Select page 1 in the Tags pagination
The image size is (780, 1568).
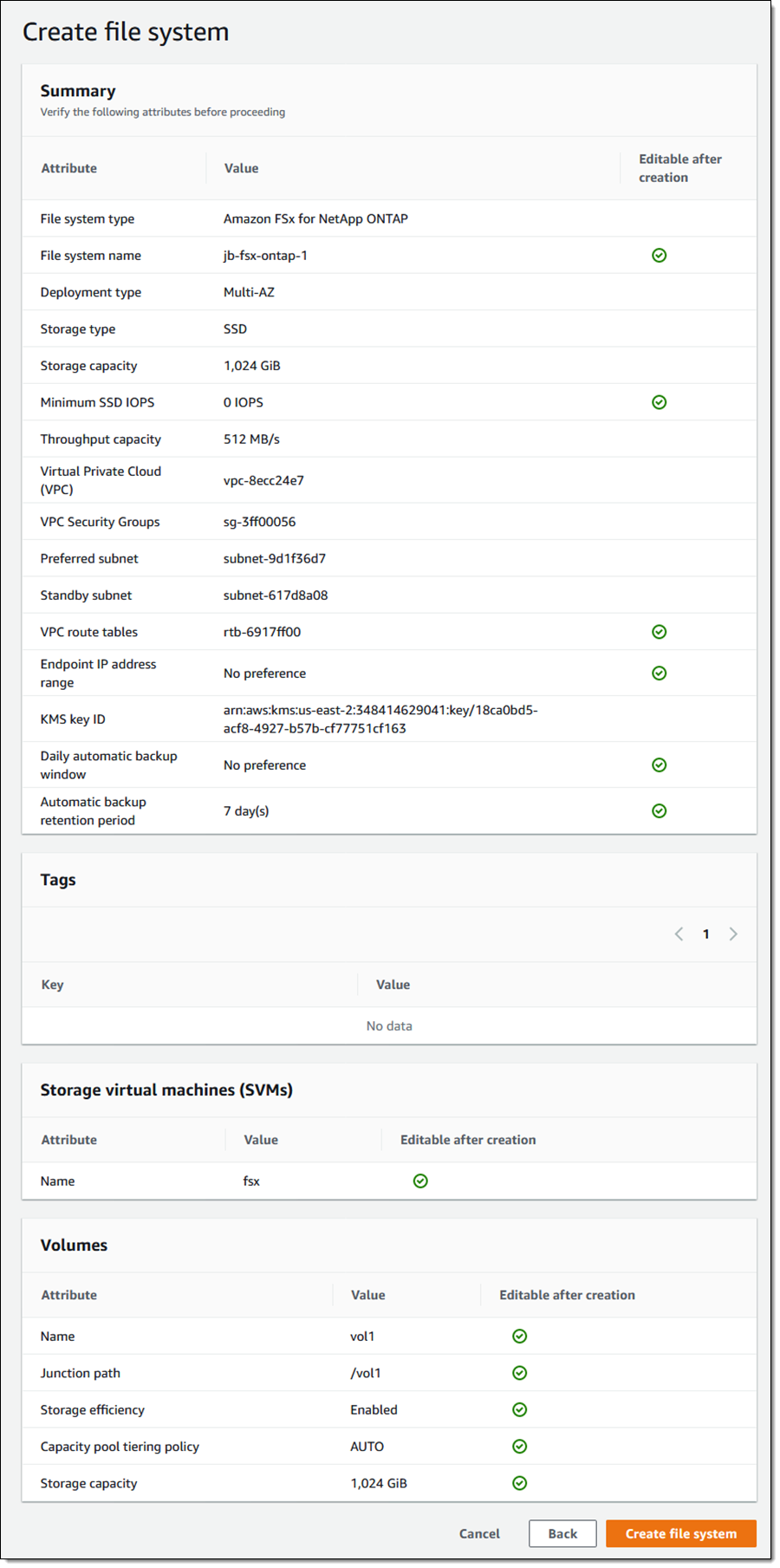(706, 934)
